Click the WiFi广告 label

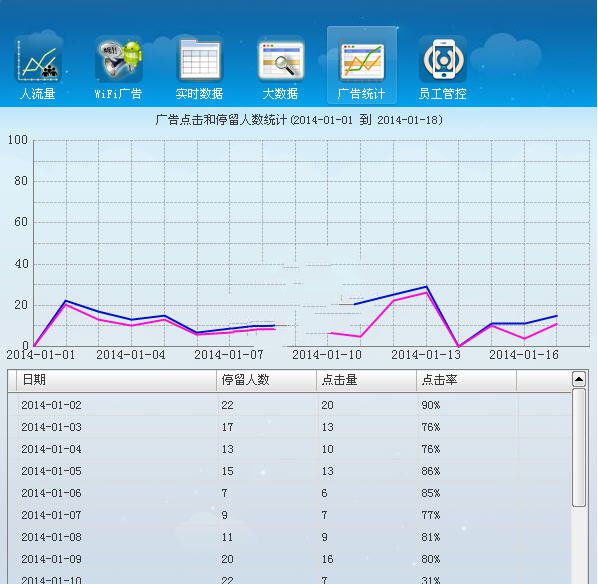tap(119, 93)
